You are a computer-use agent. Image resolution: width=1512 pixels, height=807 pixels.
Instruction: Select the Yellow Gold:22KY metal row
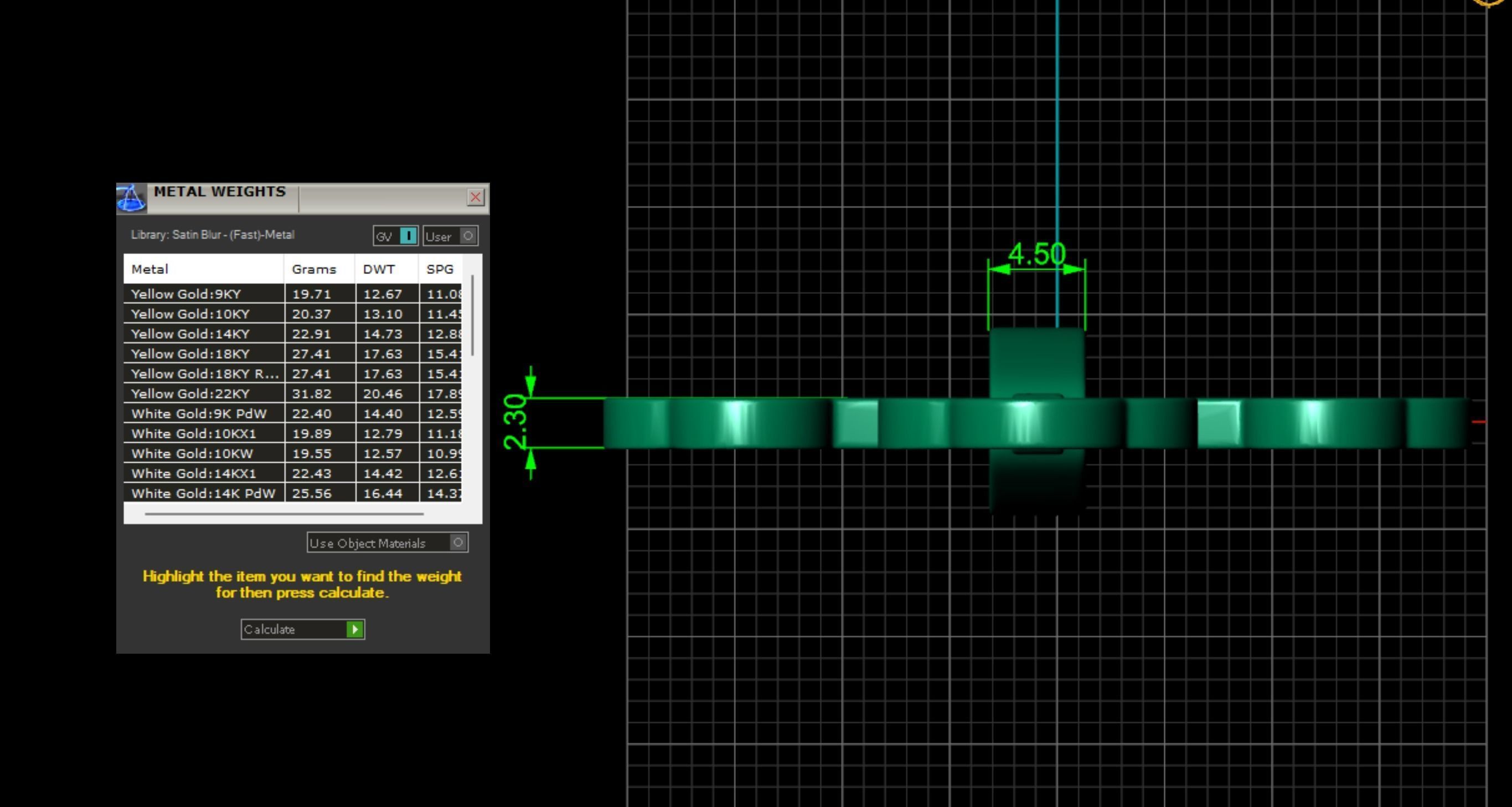191,394
